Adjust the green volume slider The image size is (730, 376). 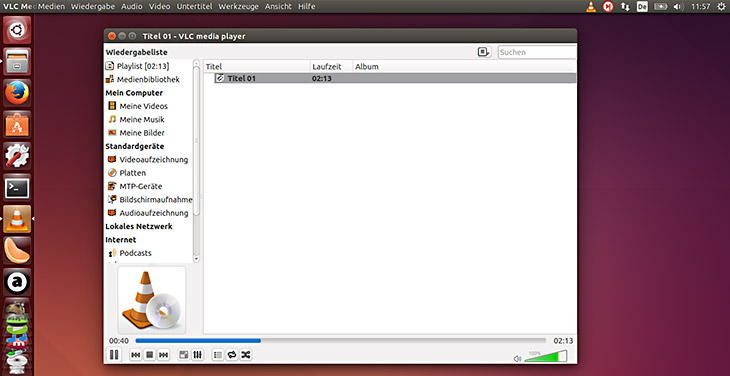click(546, 356)
